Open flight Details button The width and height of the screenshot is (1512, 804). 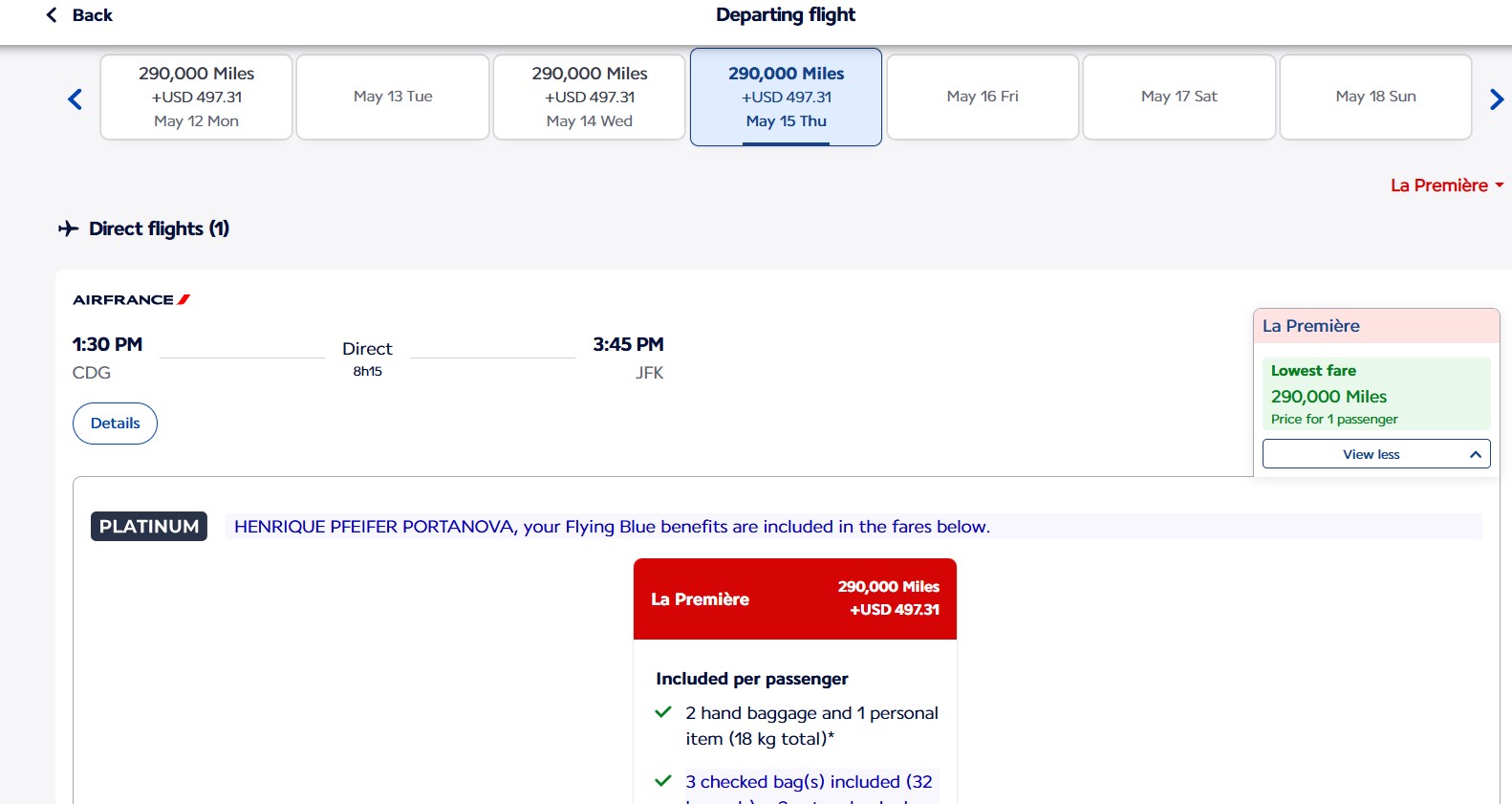pyautogui.click(x=115, y=424)
